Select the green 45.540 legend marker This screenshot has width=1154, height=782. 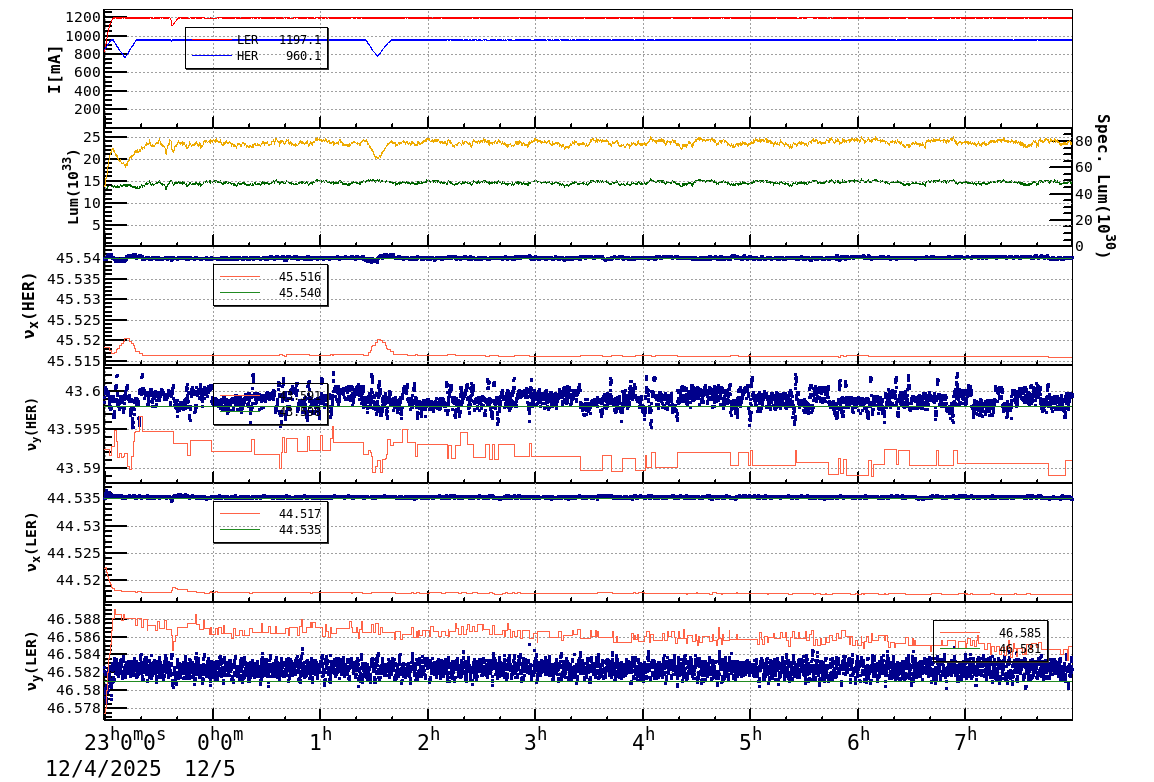click(240, 292)
